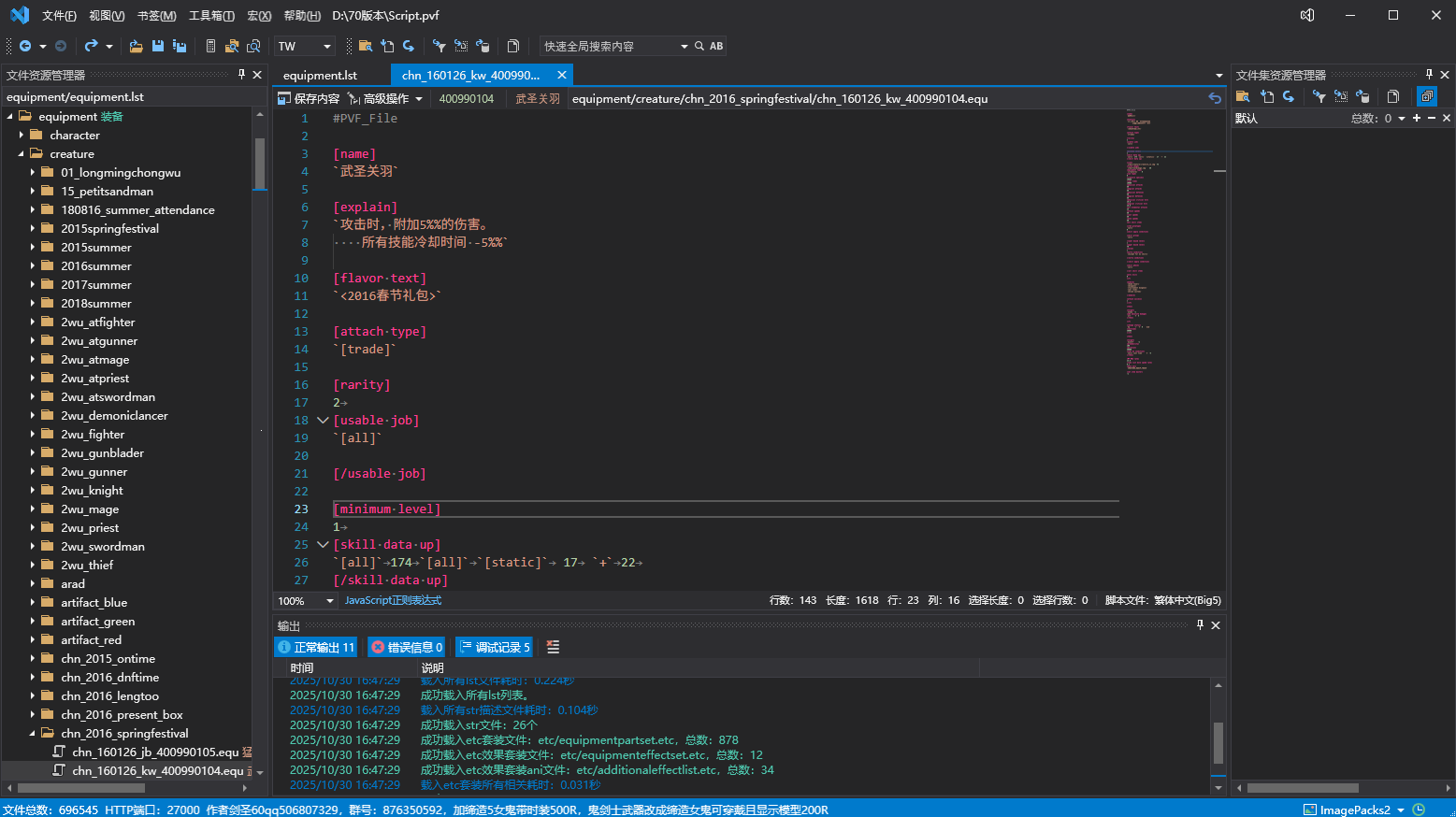
Task: Click the plus icon next to 总数
Action: click(x=1417, y=118)
